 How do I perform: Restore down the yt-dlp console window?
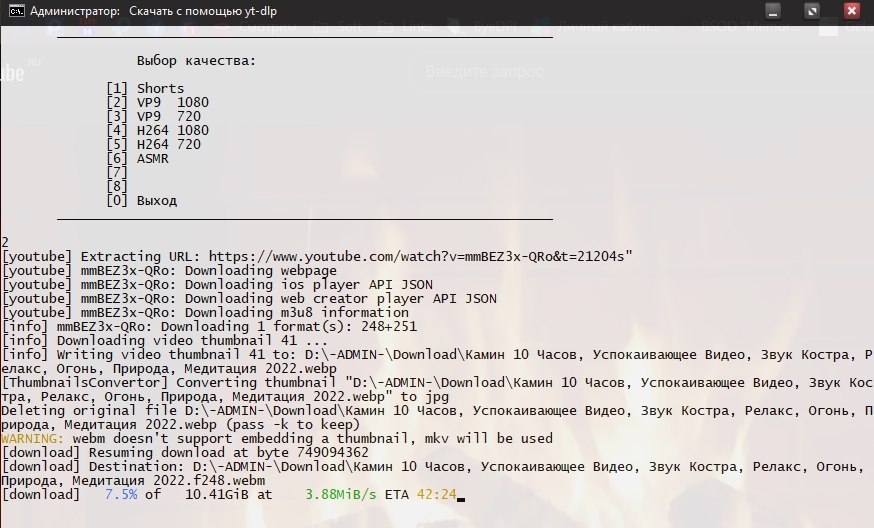click(812, 11)
